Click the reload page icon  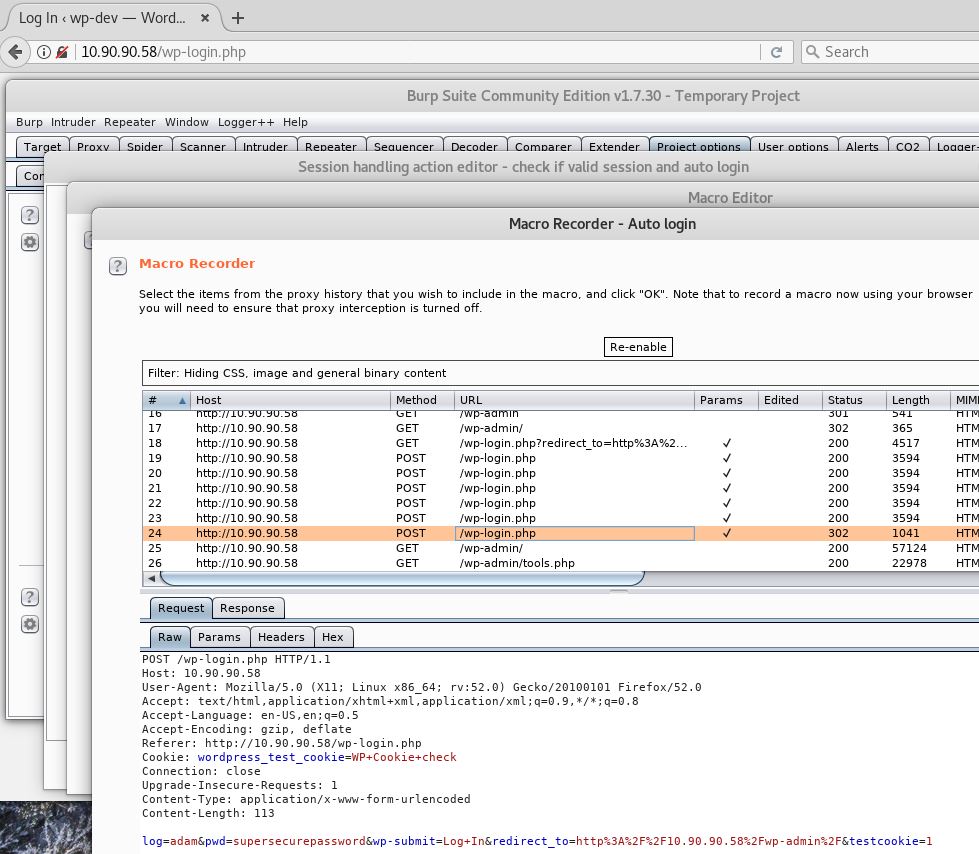pos(776,52)
